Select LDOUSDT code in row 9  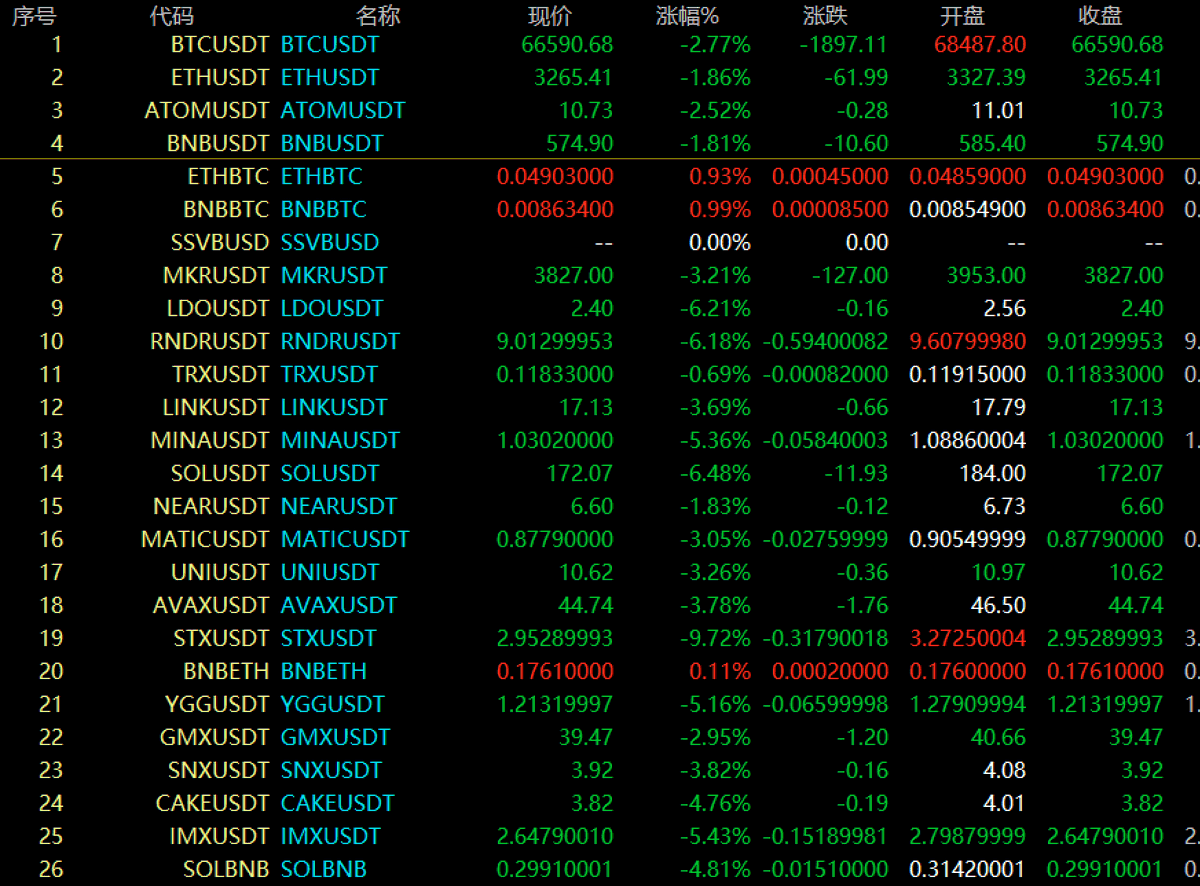pos(220,308)
